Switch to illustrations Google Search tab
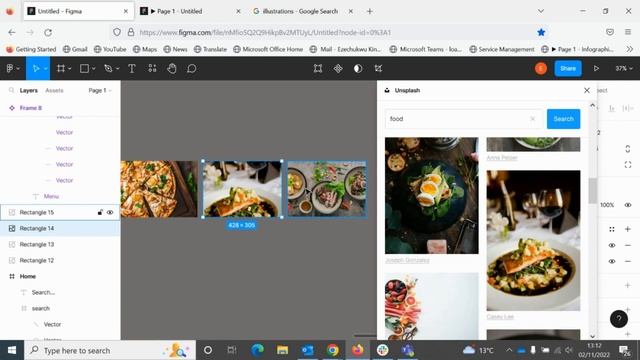 coord(303,11)
